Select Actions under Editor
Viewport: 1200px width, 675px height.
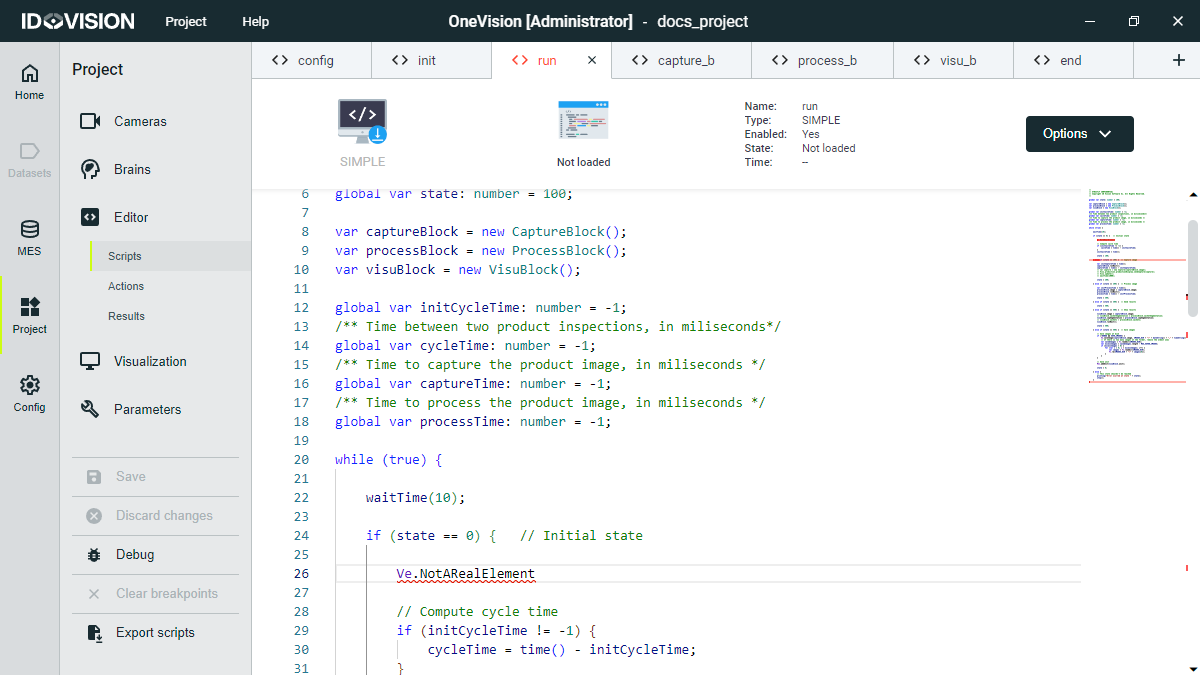[x=126, y=286]
